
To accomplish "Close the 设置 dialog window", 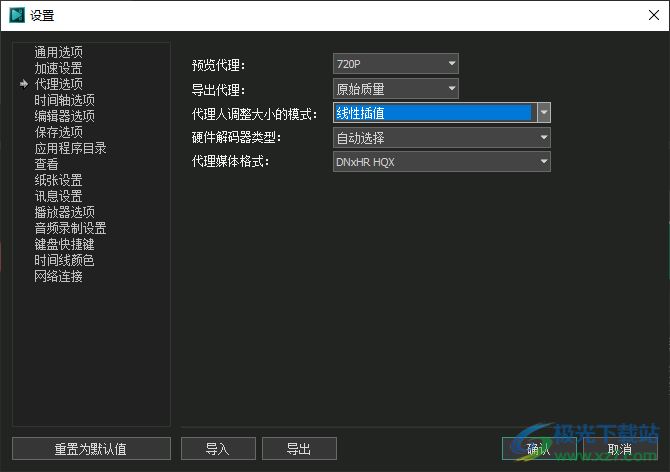I will [654, 15].
